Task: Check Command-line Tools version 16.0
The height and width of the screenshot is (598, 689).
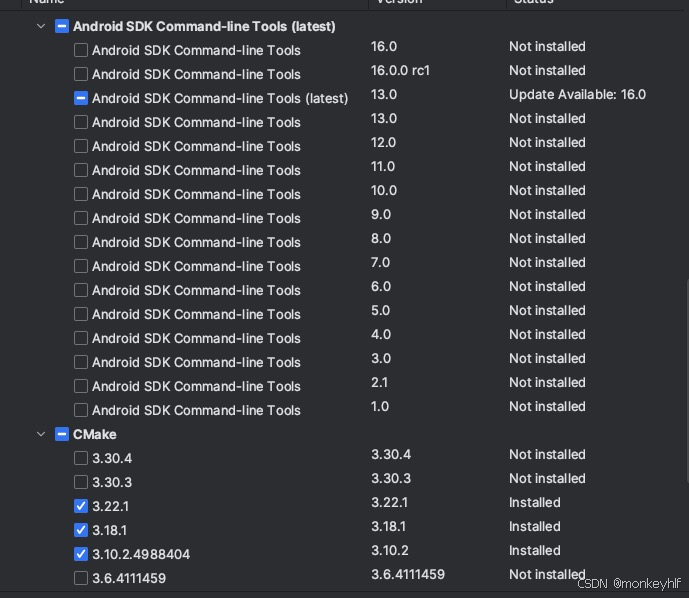Action: (x=81, y=50)
